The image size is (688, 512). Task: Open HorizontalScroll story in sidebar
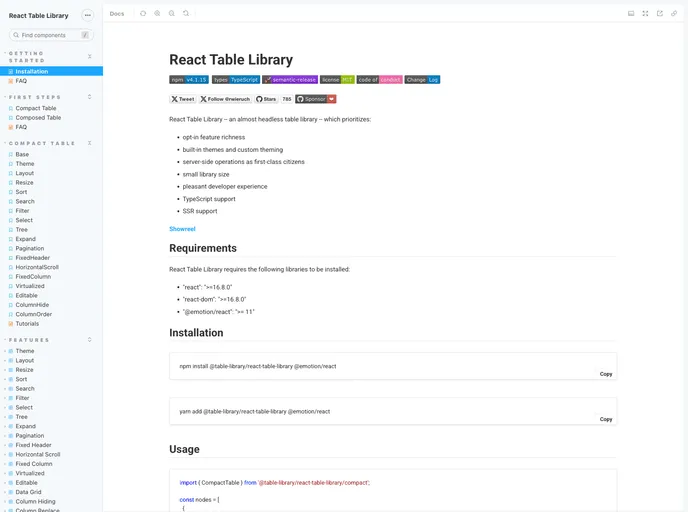pyautogui.click(x=37, y=267)
